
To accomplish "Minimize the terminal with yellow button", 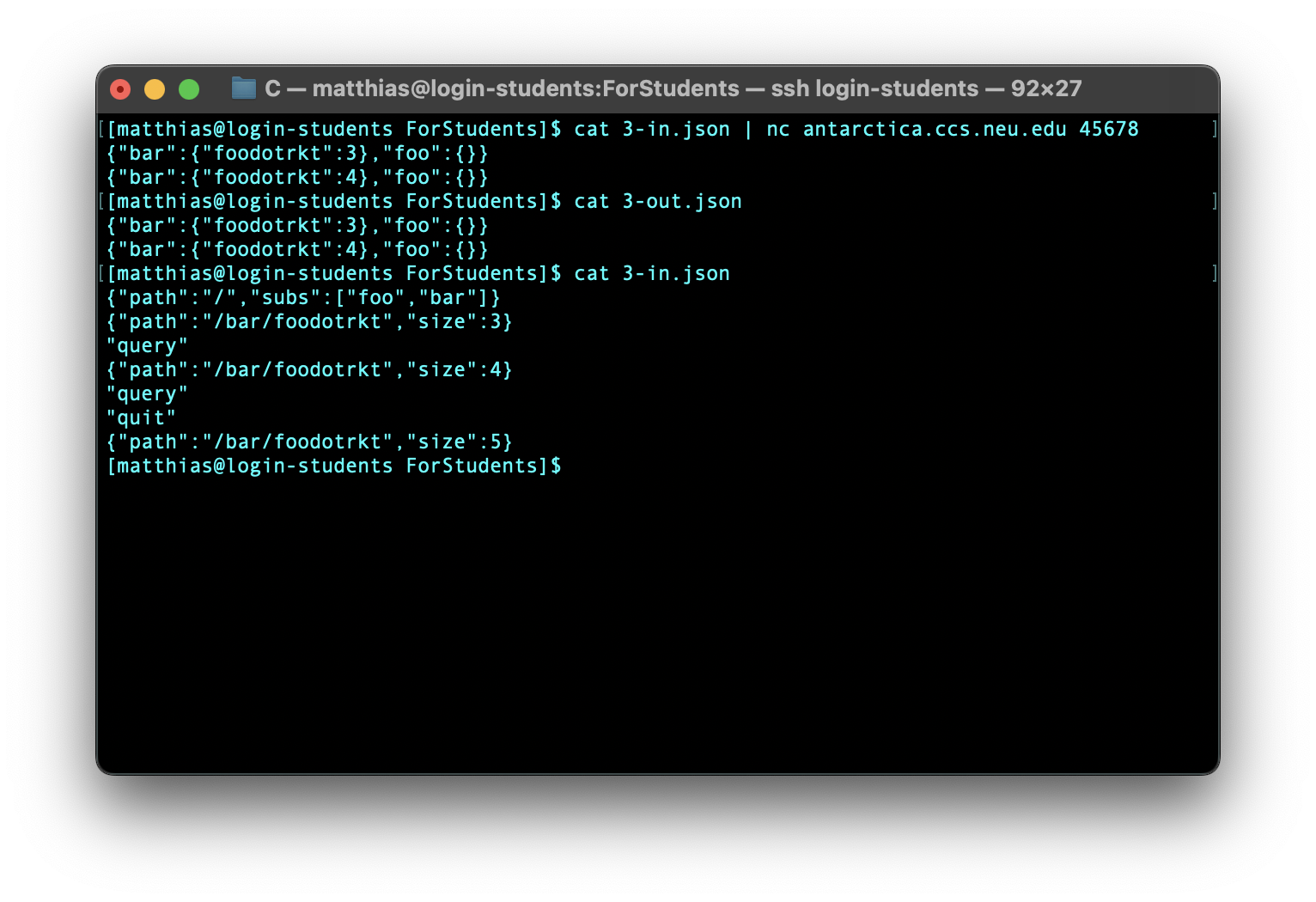I will coord(155,89).
